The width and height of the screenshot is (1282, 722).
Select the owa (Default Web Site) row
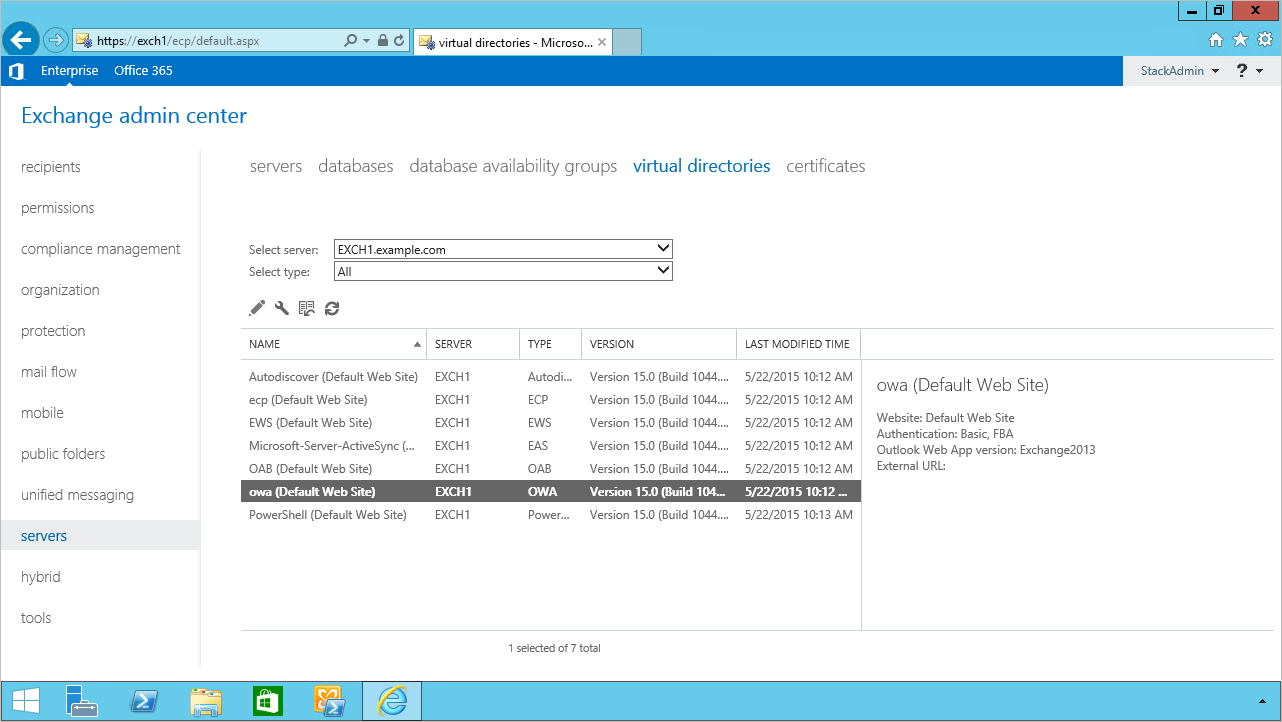(x=550, y=492)
